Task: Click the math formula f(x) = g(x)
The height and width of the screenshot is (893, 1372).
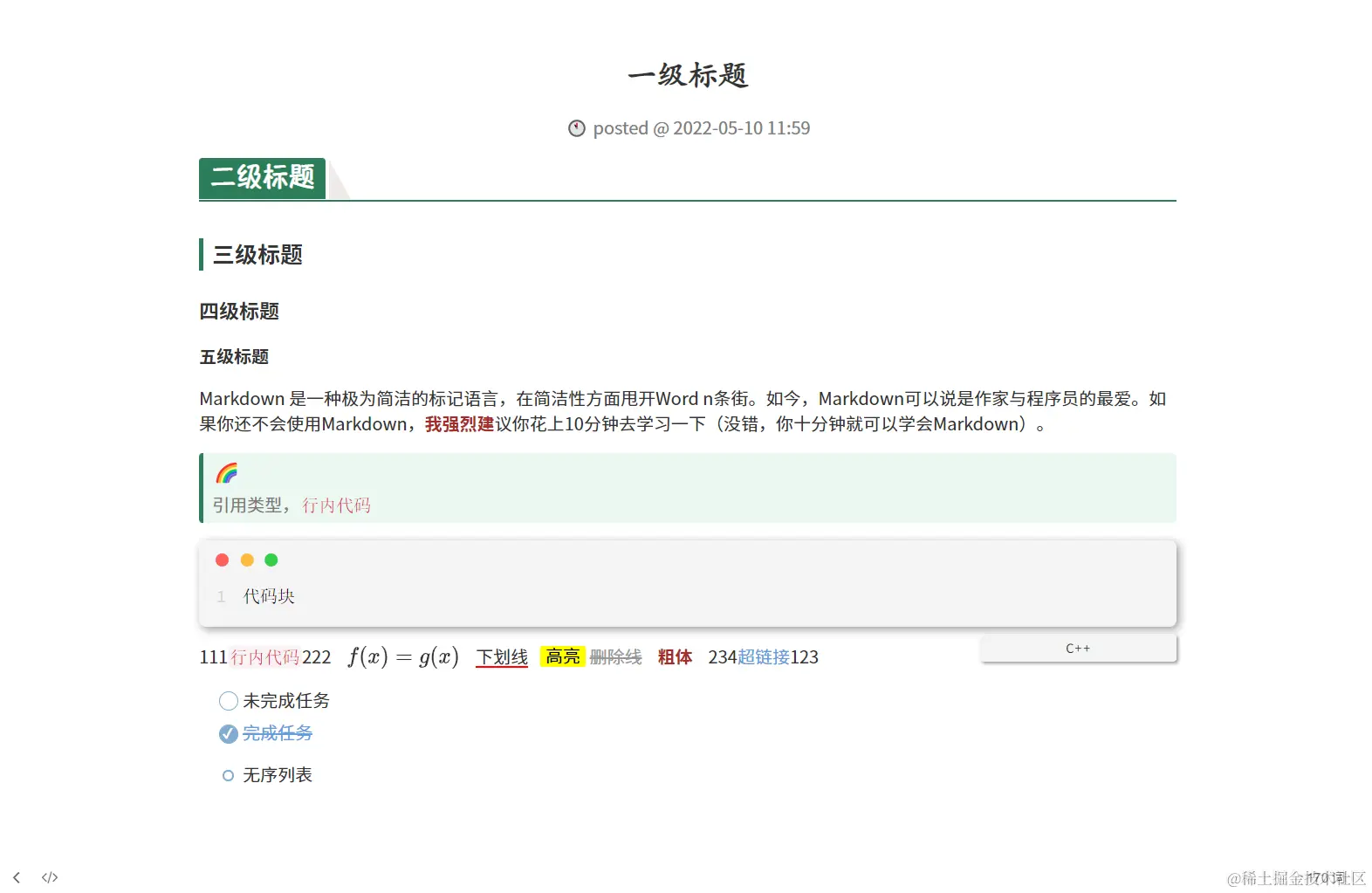Action: click(403, 657)
